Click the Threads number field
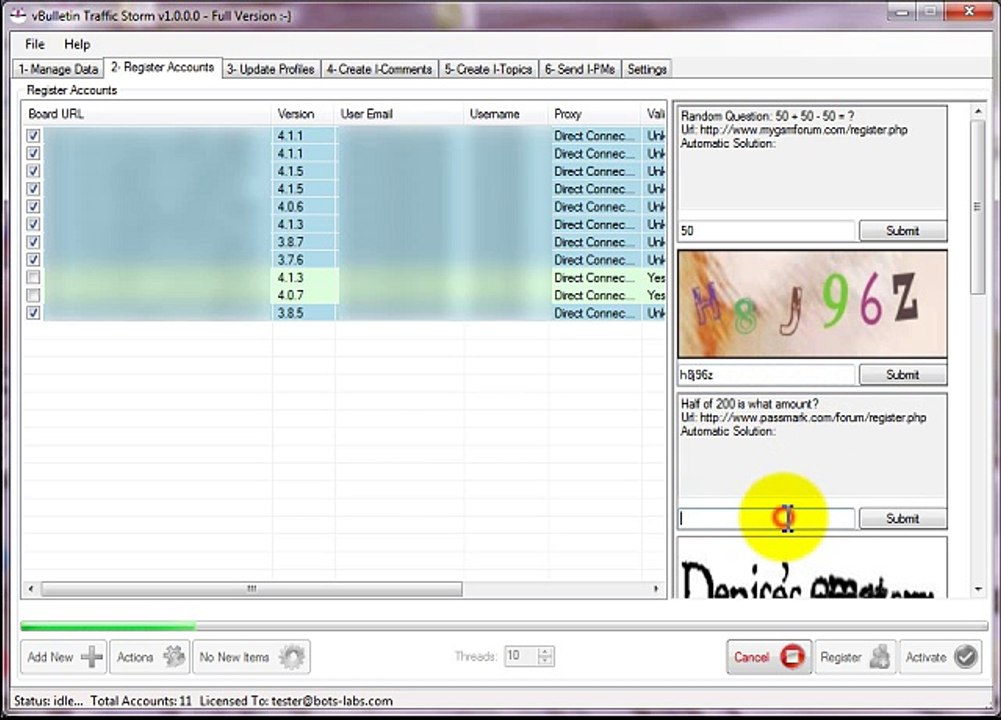 (x=522, y=656)
